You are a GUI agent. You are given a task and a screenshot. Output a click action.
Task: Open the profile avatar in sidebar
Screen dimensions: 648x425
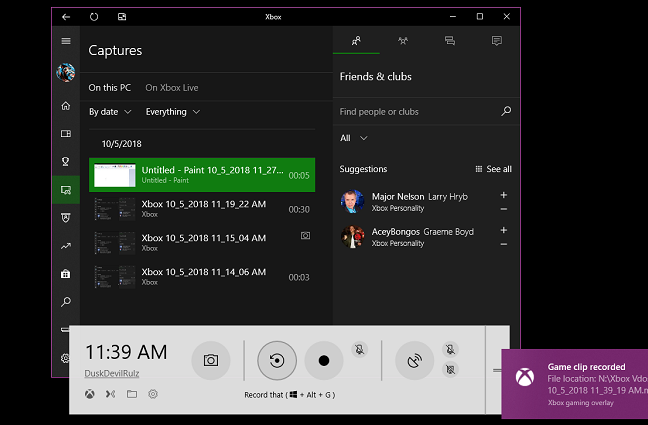coord(66,73)
